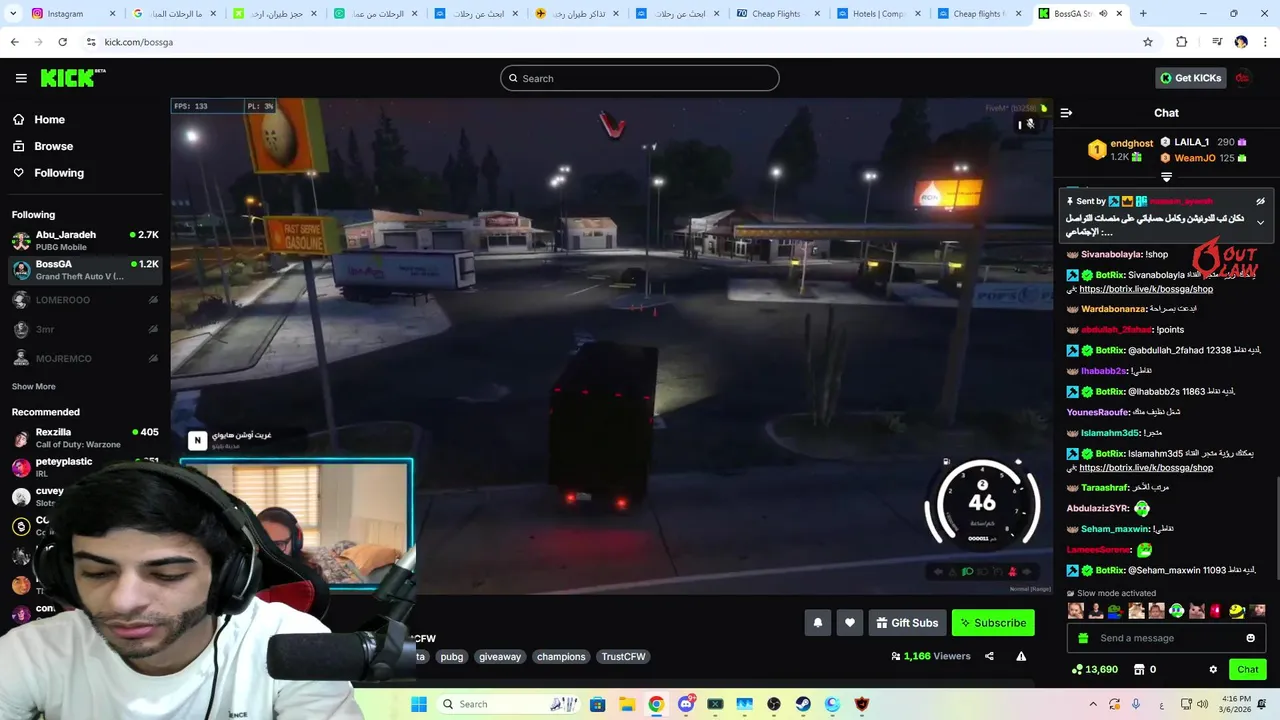
Task: Open Rexzilla recommended channel
Action: click(85, 438)
